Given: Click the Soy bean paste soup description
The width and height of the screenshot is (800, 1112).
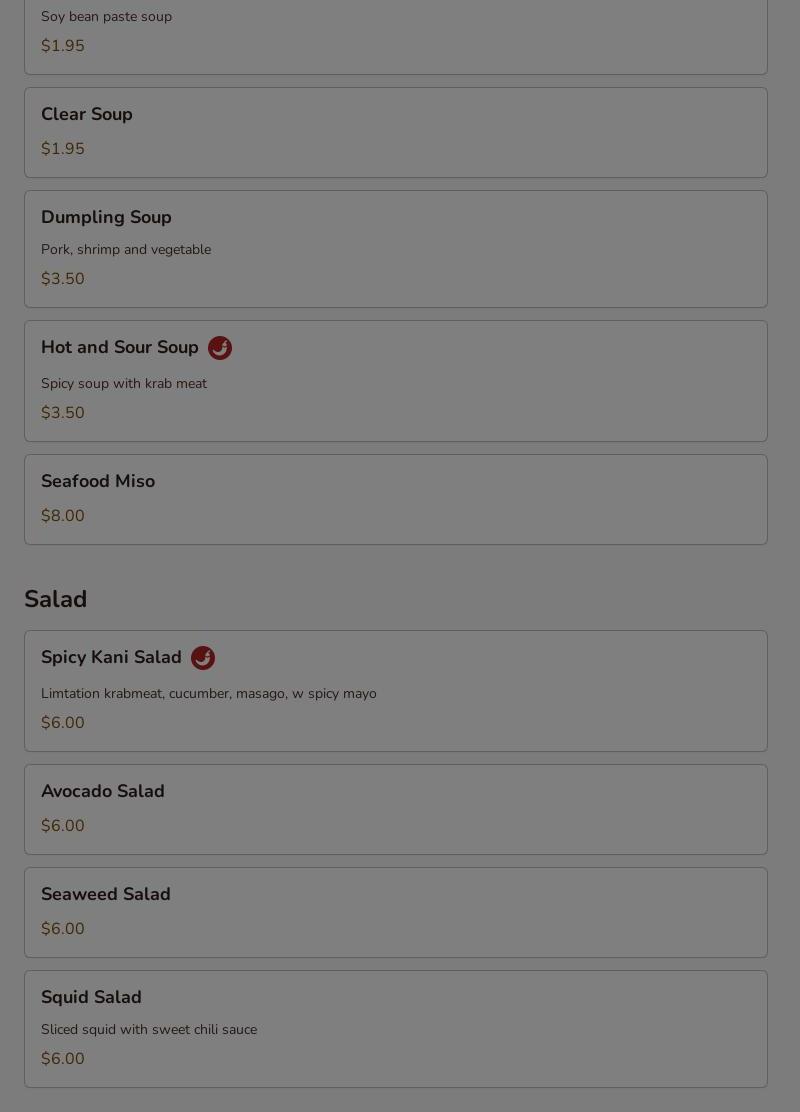Looking at the screenshot, I should pos(106,16).
